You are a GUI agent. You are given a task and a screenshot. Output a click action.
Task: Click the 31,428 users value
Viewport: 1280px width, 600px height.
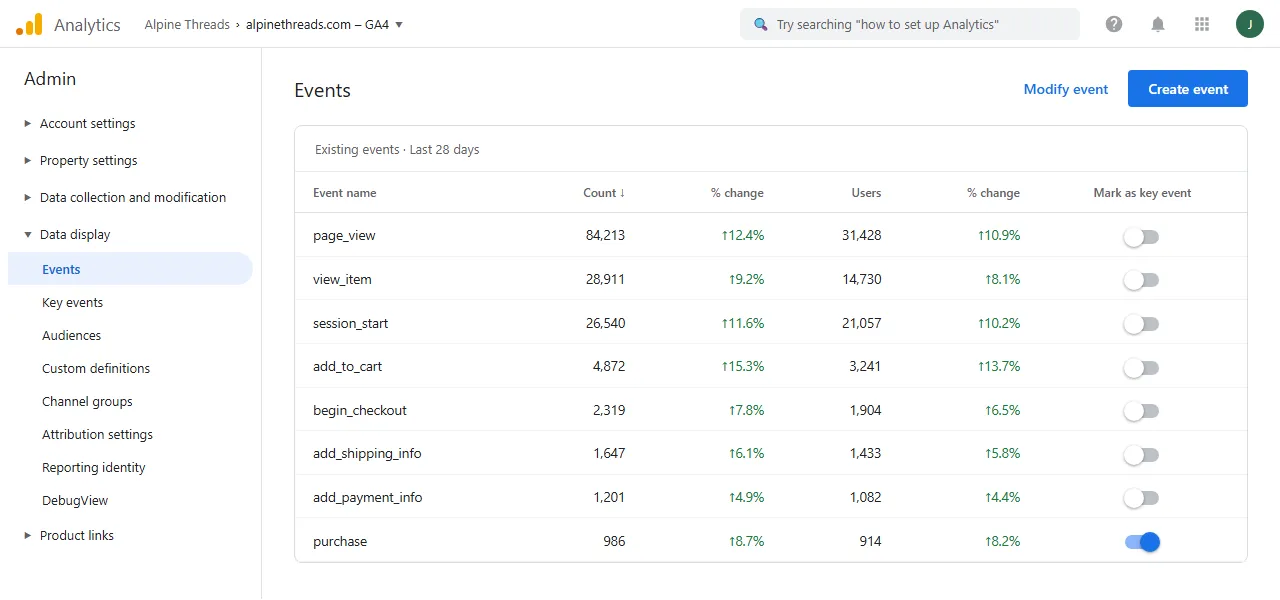point(862,236)
